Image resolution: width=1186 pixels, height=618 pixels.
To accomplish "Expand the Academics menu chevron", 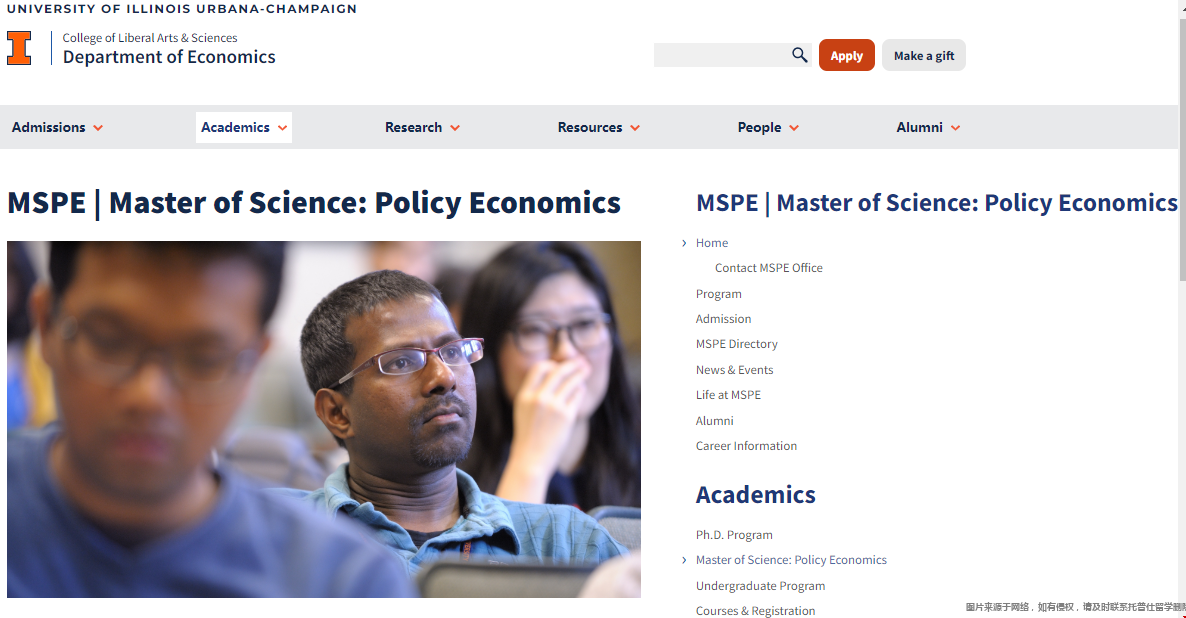I will click(x=283, y=129).
